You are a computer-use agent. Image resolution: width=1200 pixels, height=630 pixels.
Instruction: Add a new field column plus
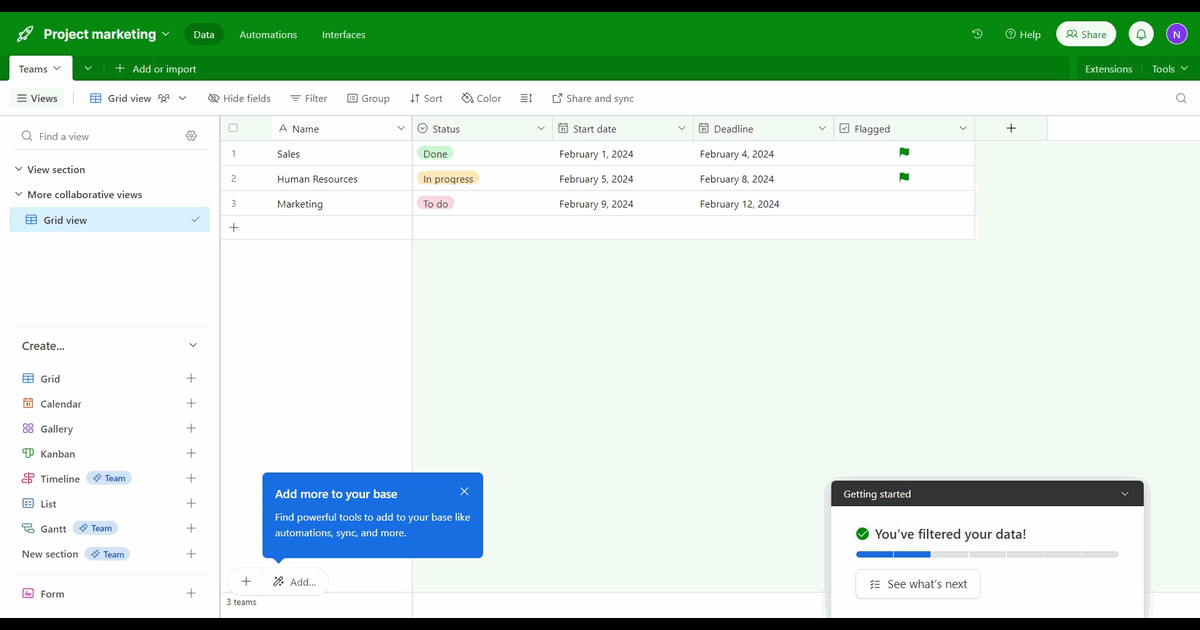click(x=1011, y=128)
